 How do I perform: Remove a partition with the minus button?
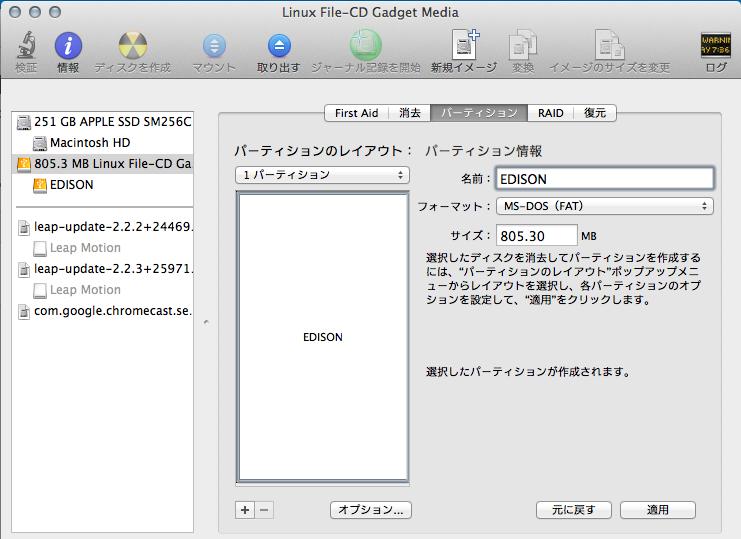coord(264,510)
